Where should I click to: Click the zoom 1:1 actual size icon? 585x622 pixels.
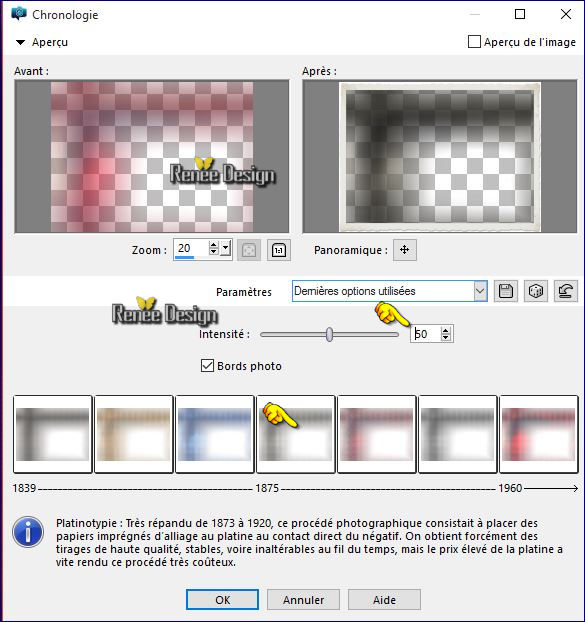279,250
